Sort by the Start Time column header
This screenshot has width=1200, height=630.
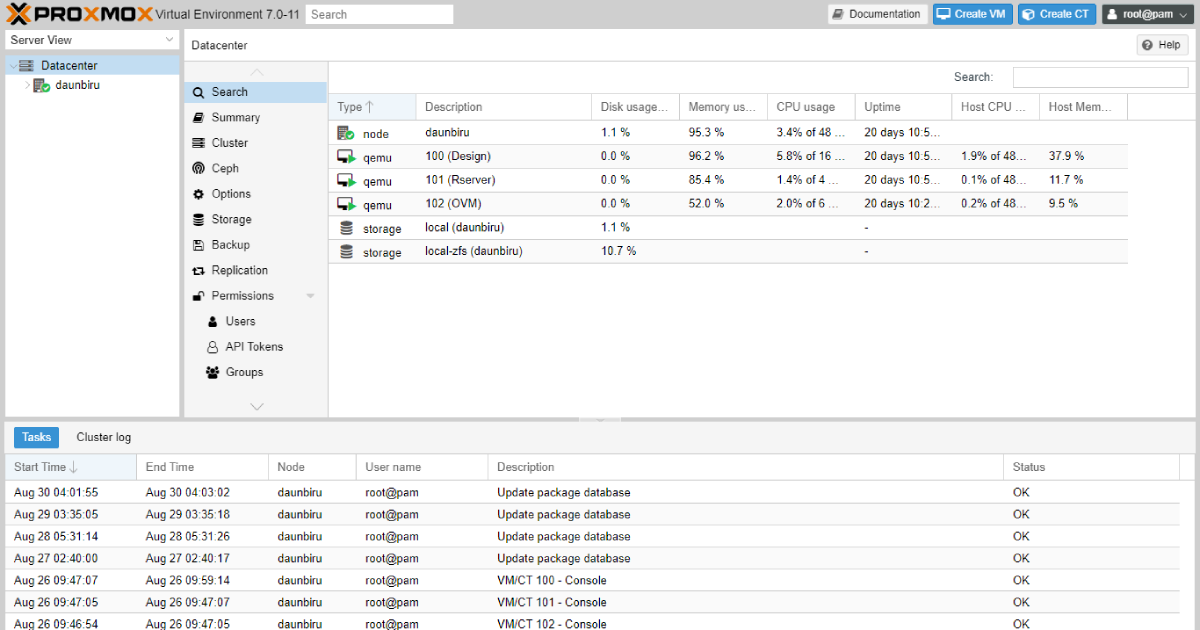40,467
